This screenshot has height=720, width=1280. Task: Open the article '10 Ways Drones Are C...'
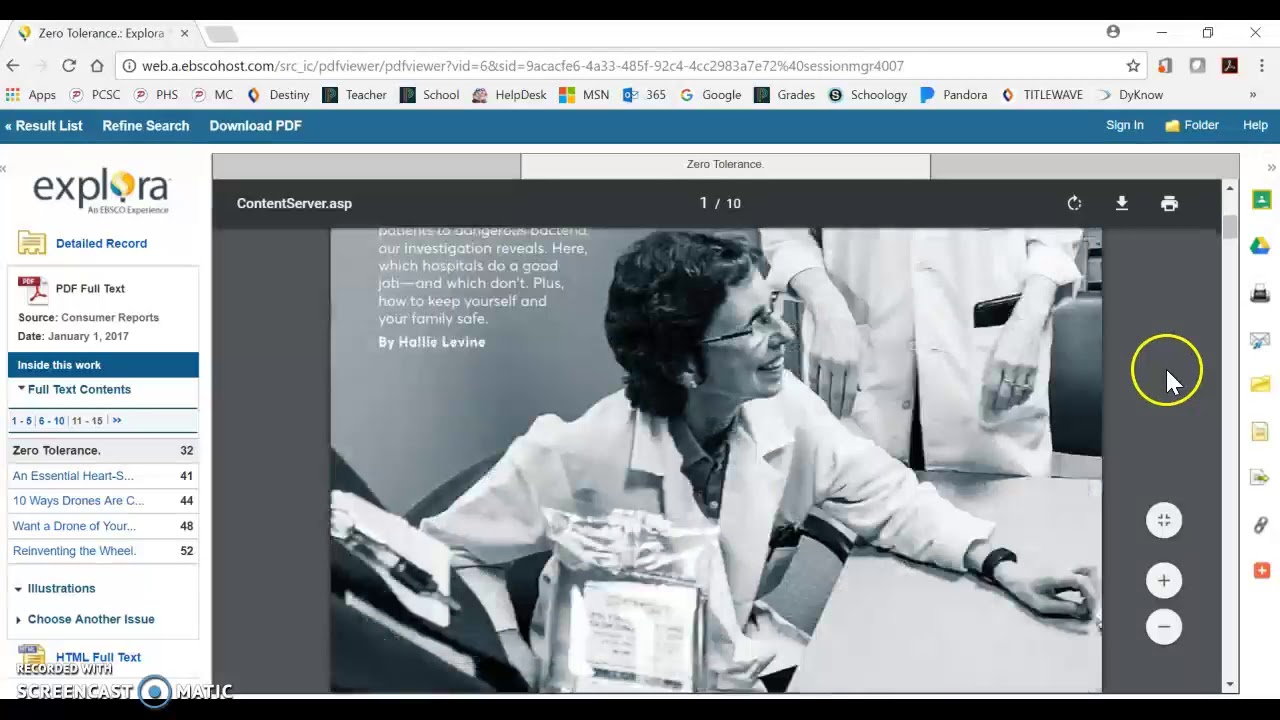click(78, 501)
